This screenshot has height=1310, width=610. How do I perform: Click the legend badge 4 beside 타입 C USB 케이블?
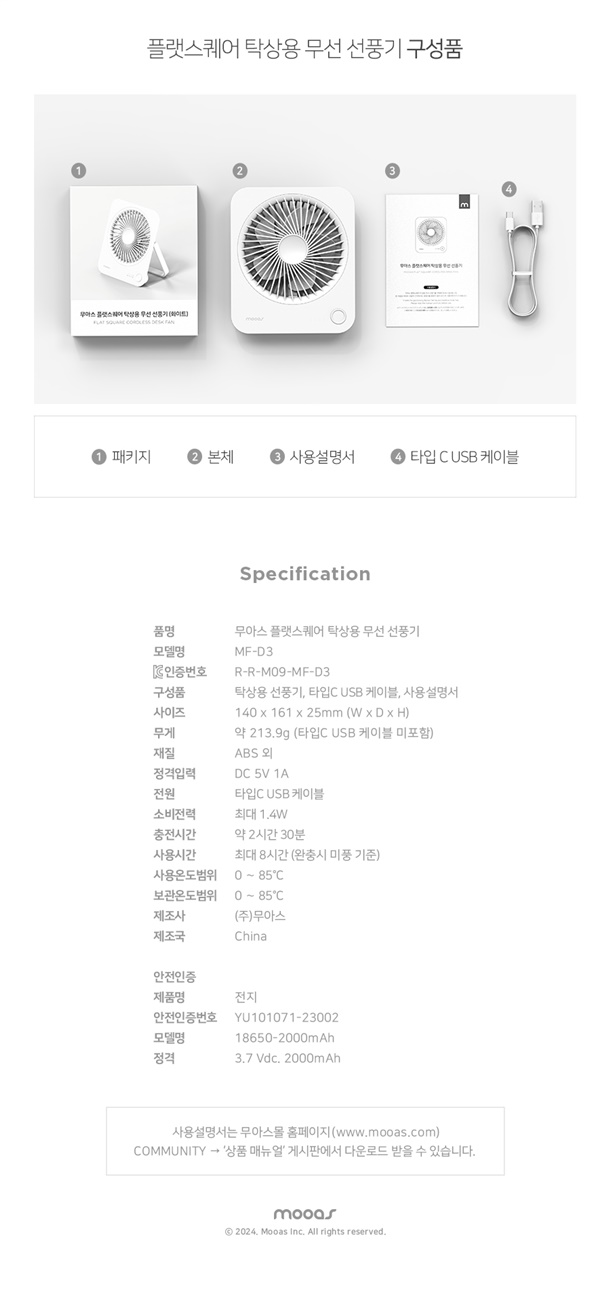point(398,457)
